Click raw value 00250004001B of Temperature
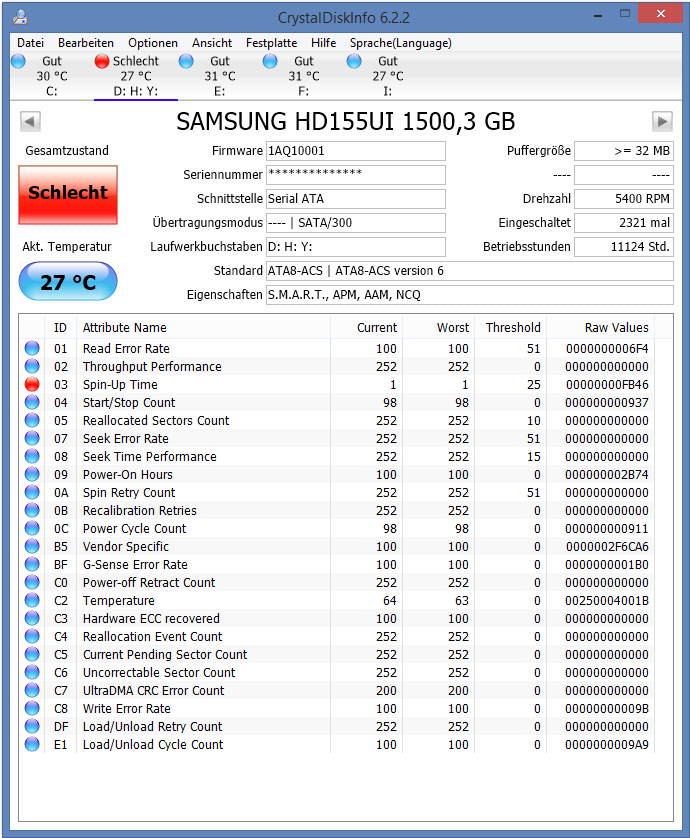690x838 pixels. [607, 601]
